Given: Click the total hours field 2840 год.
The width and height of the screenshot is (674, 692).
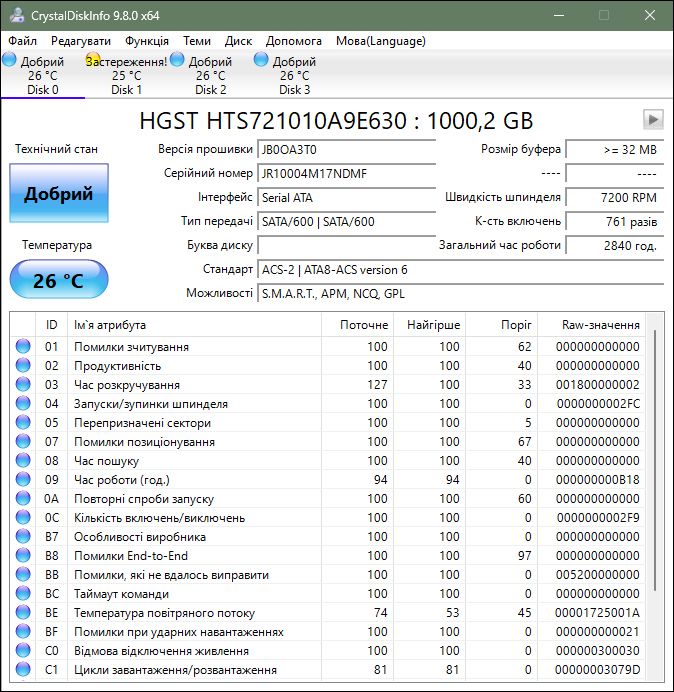Looking at the screenshot, I should point(614,245).
